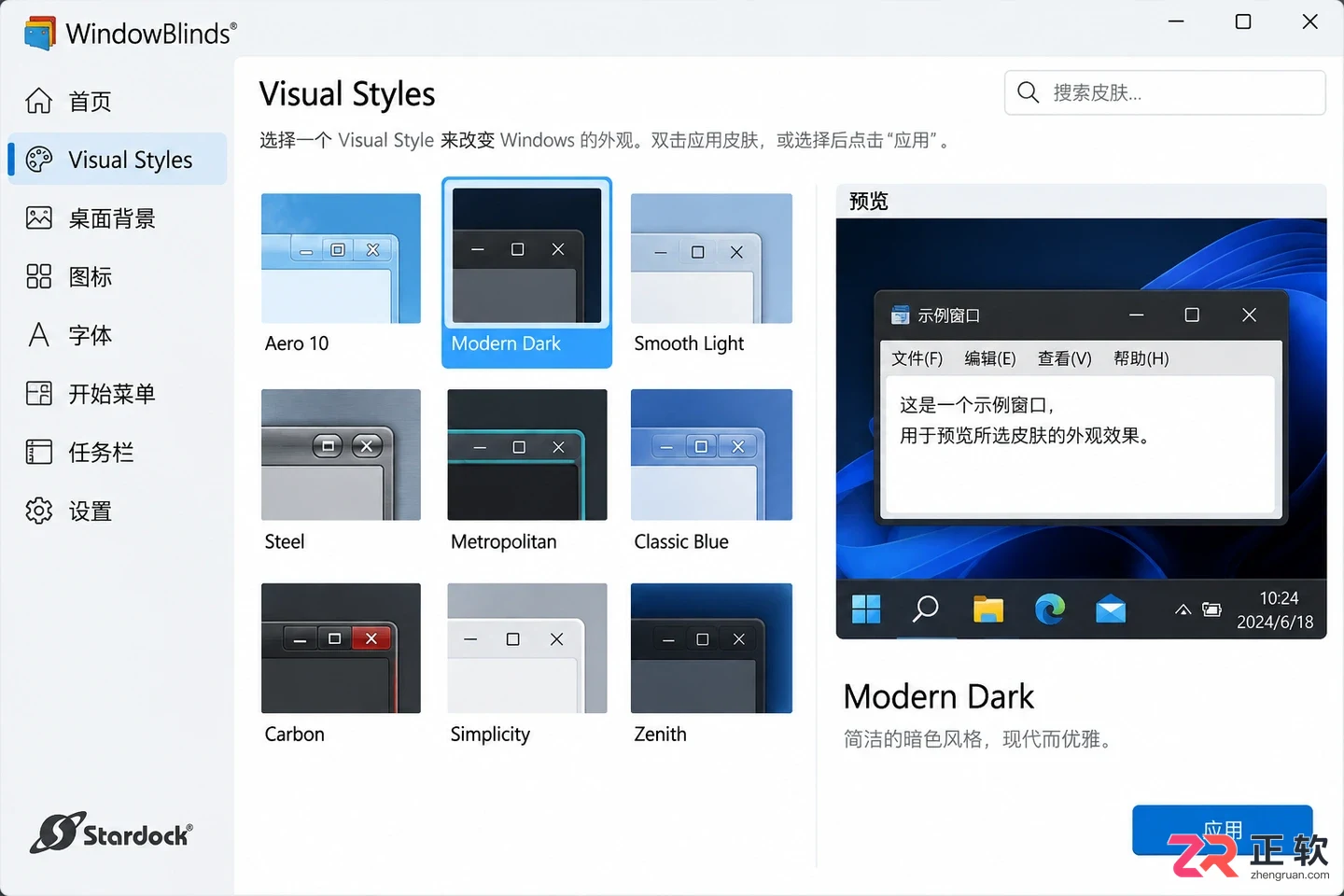This screenshot has width=1344, height=896.
Task: Open the 设置 page
Action: pyautogui.click(x=117, y=511)
